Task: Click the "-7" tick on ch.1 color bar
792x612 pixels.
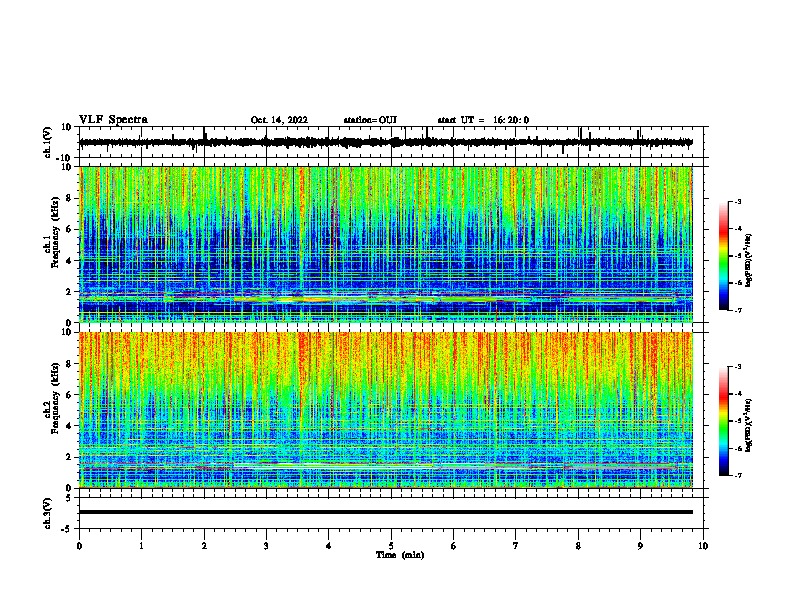Action: (x=737, y=310)
